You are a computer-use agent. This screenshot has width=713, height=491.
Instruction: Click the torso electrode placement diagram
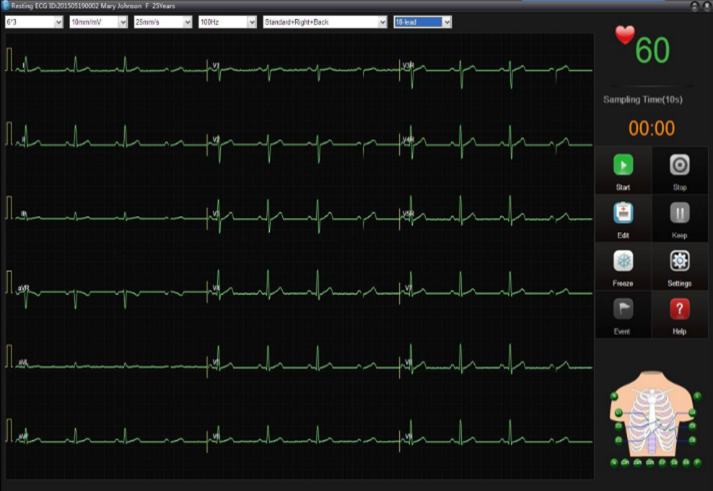pyautogui.click(x=653, y=419)
